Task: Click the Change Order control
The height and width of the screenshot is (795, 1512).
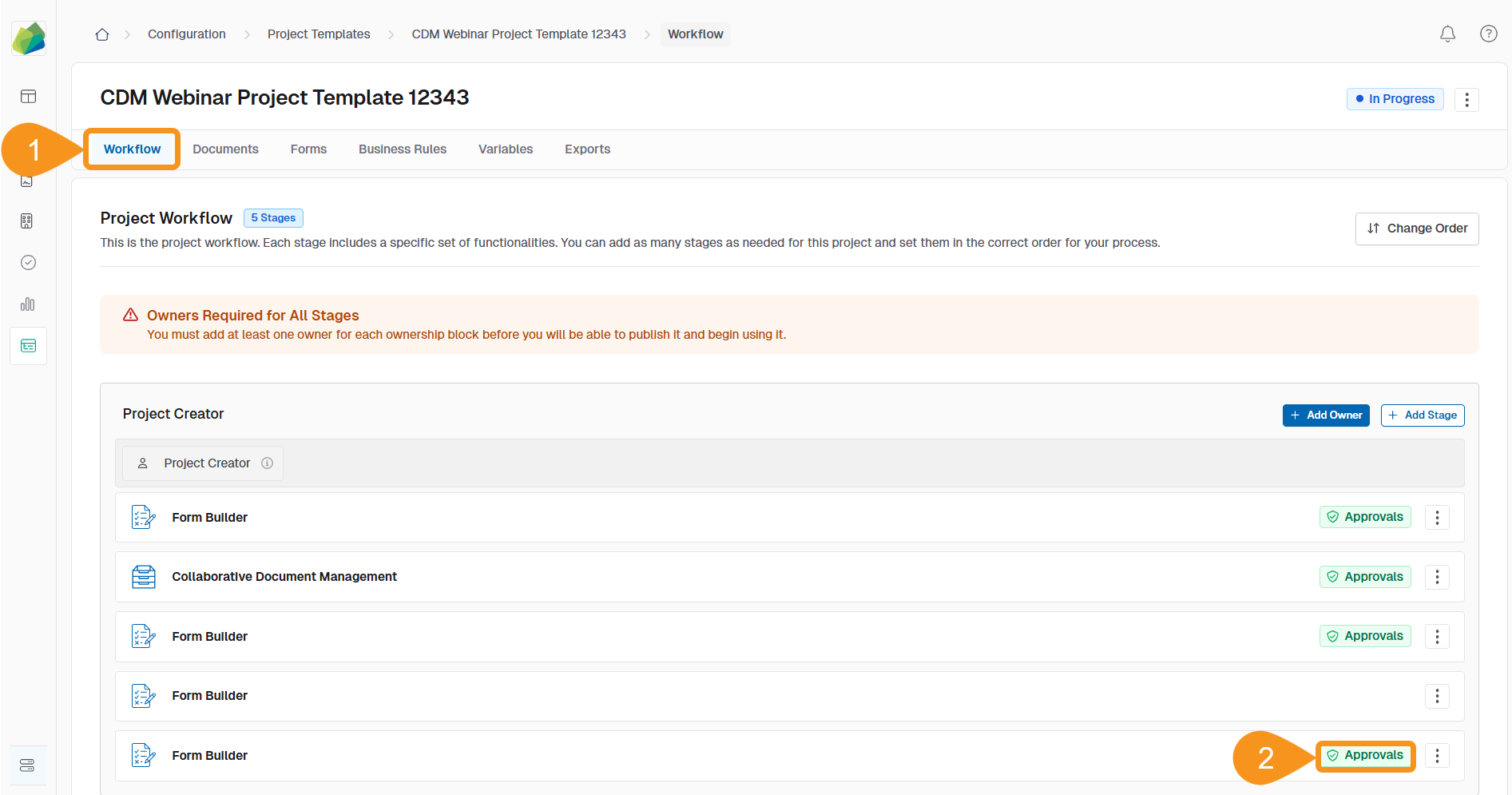Action: coord(1416,229)
